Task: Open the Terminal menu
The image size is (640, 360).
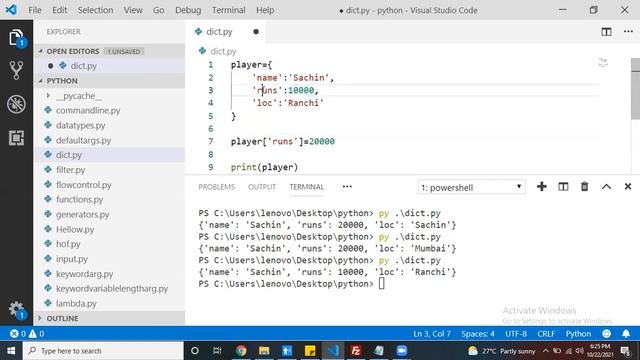Action: 228,10
